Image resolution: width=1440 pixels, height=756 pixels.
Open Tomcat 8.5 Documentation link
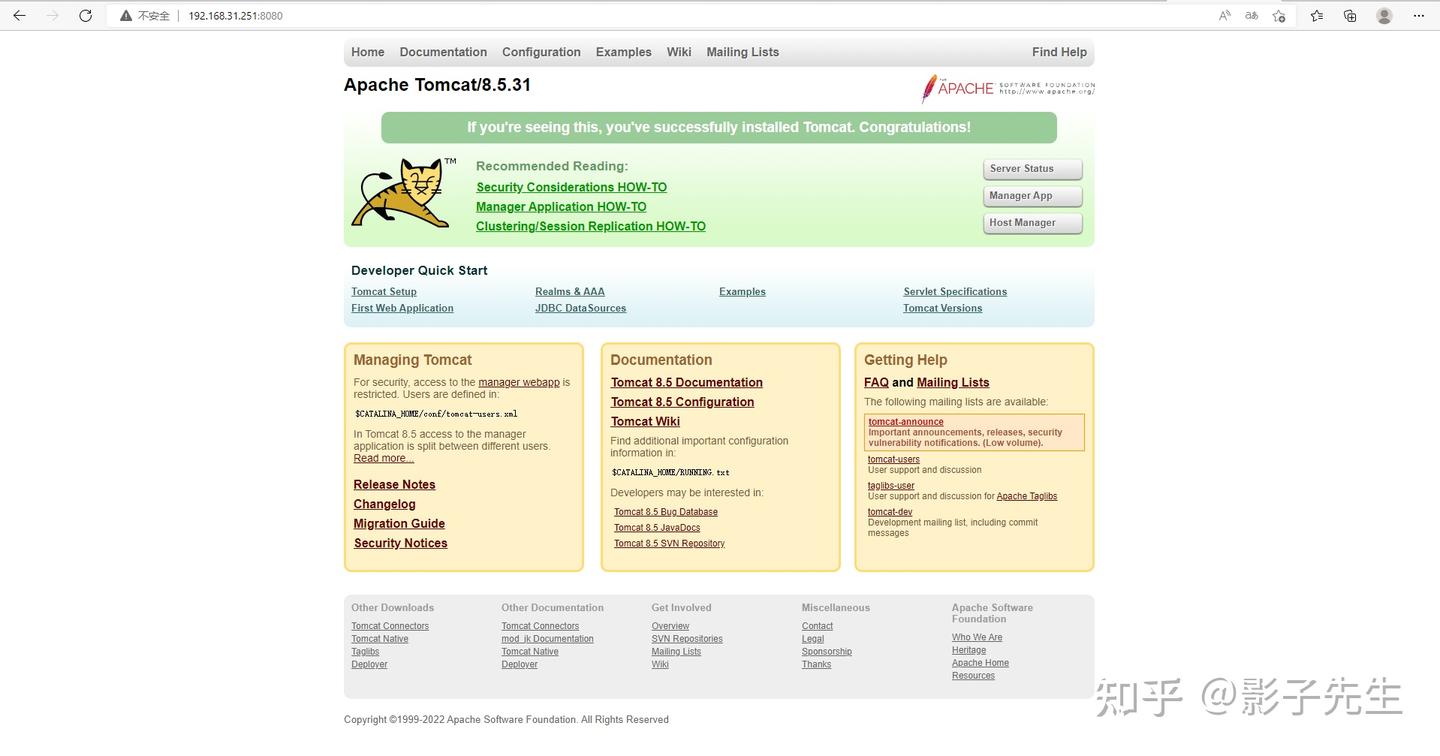click(686, 381)
